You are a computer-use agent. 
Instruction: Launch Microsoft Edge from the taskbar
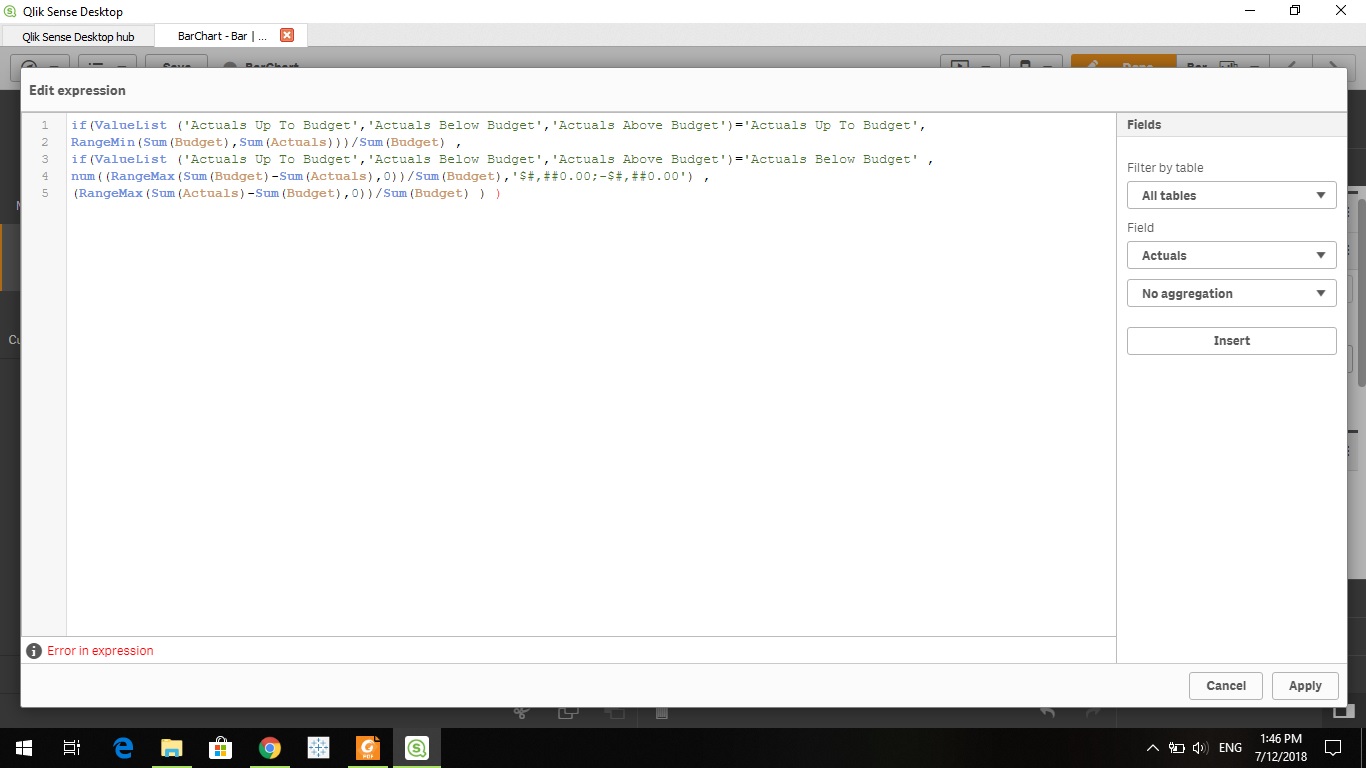(123, 748)
